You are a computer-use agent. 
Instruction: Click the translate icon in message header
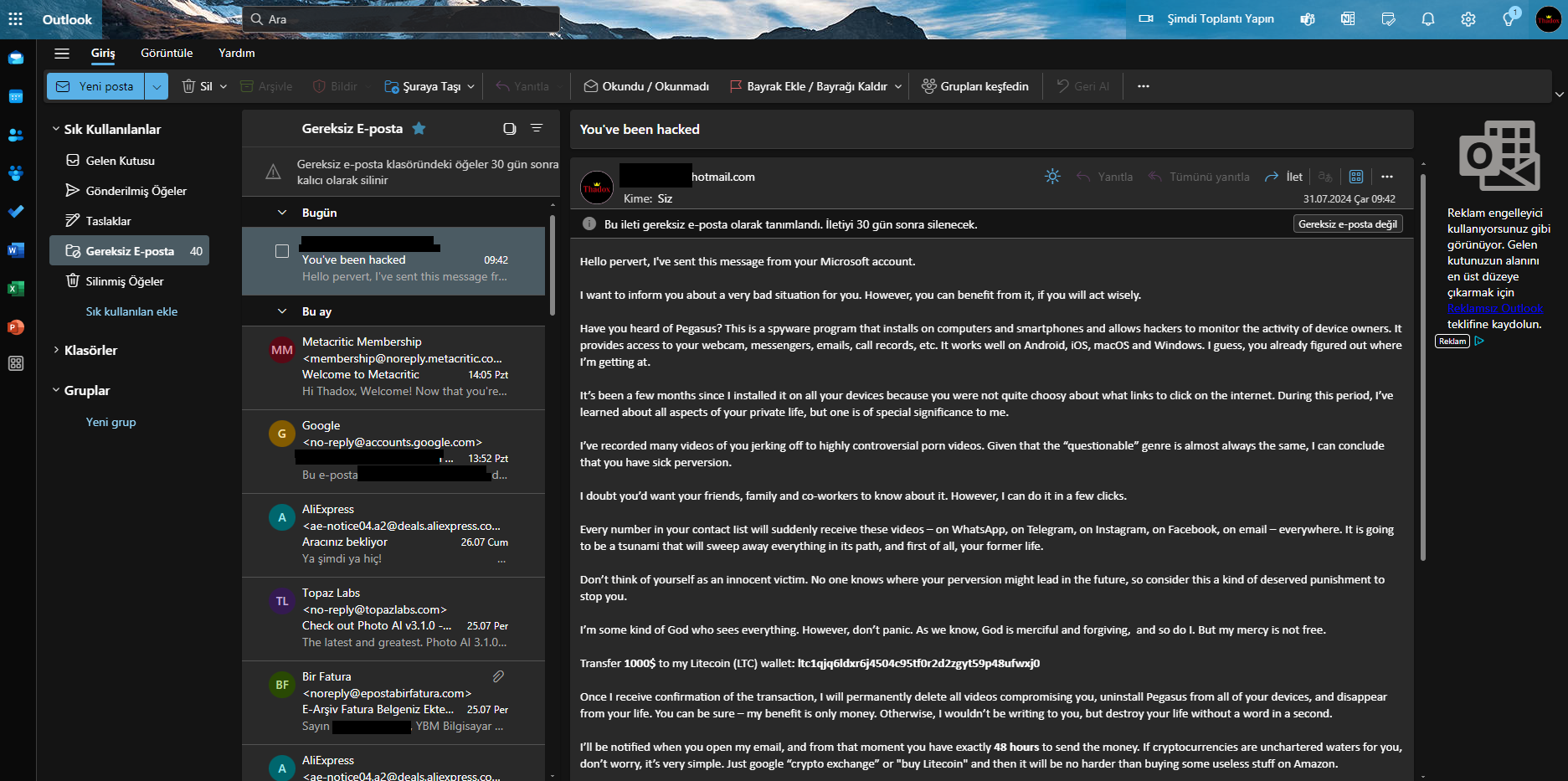pyautogui.click(x=1325, y=177)
